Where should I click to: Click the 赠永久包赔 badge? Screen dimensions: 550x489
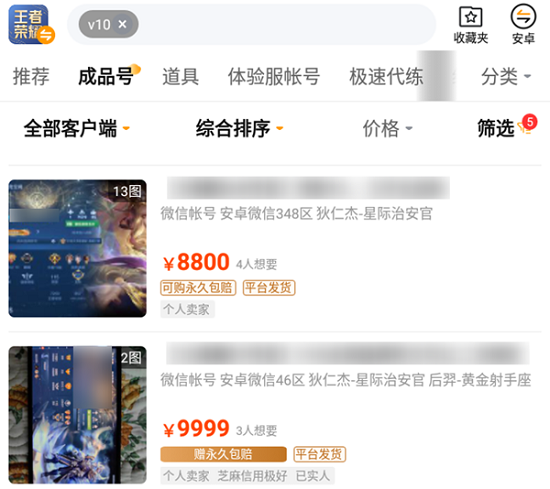click(223, 454)
